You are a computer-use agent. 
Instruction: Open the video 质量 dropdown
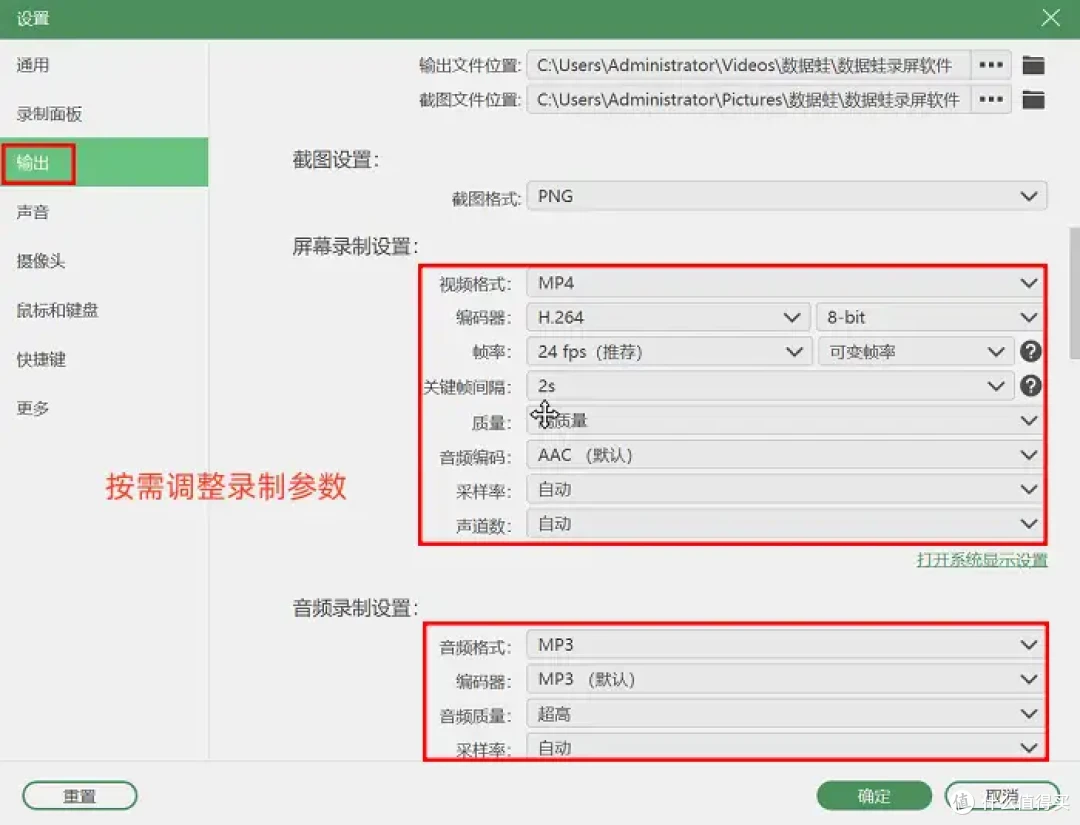coord(785,420)
